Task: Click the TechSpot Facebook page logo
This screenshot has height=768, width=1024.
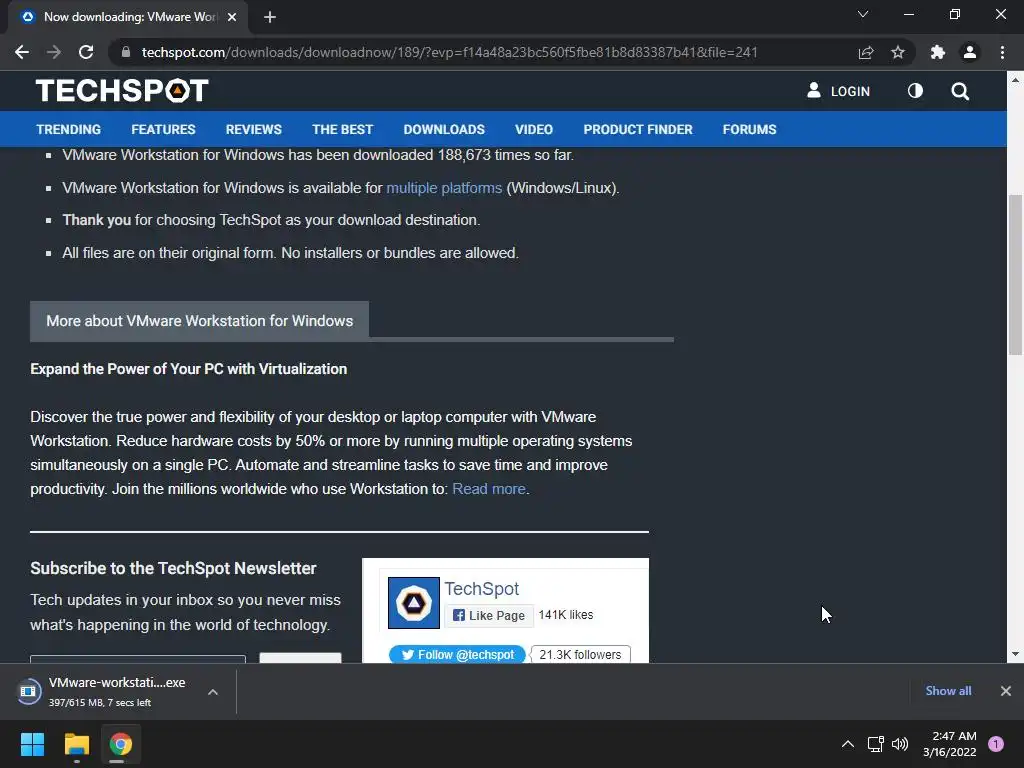Action: (414, 603)
